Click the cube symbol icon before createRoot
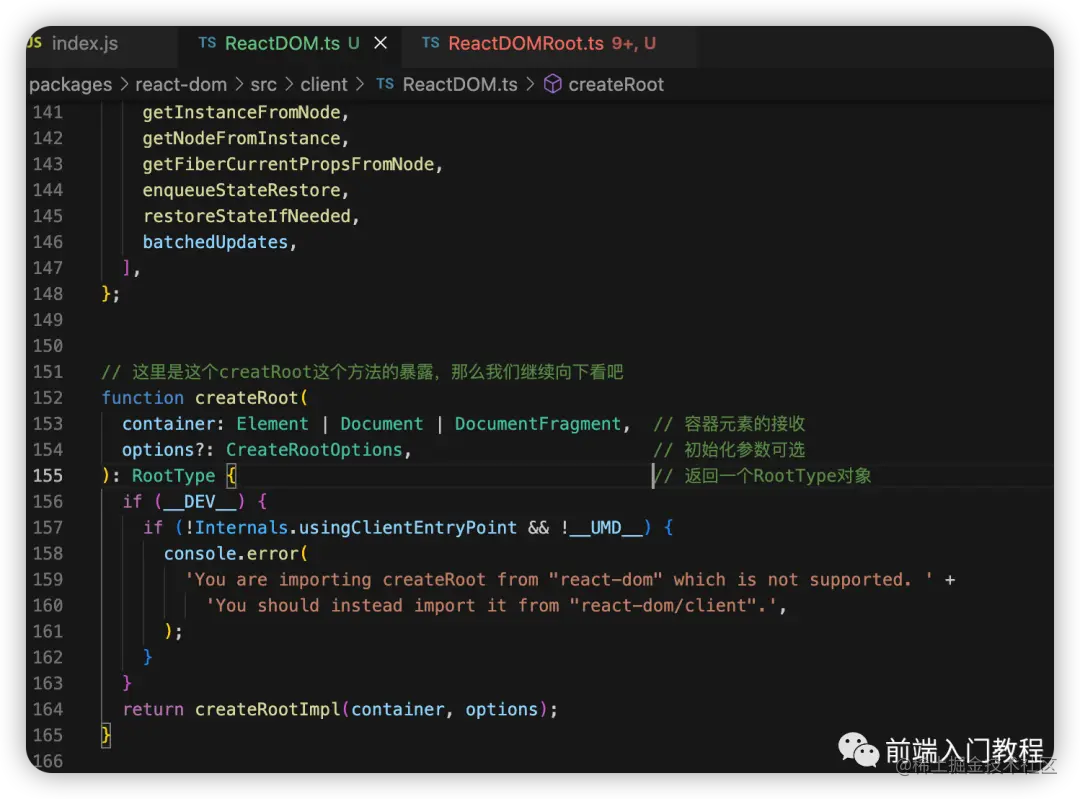The image size is (1080, 799). (x=552, y=84)
